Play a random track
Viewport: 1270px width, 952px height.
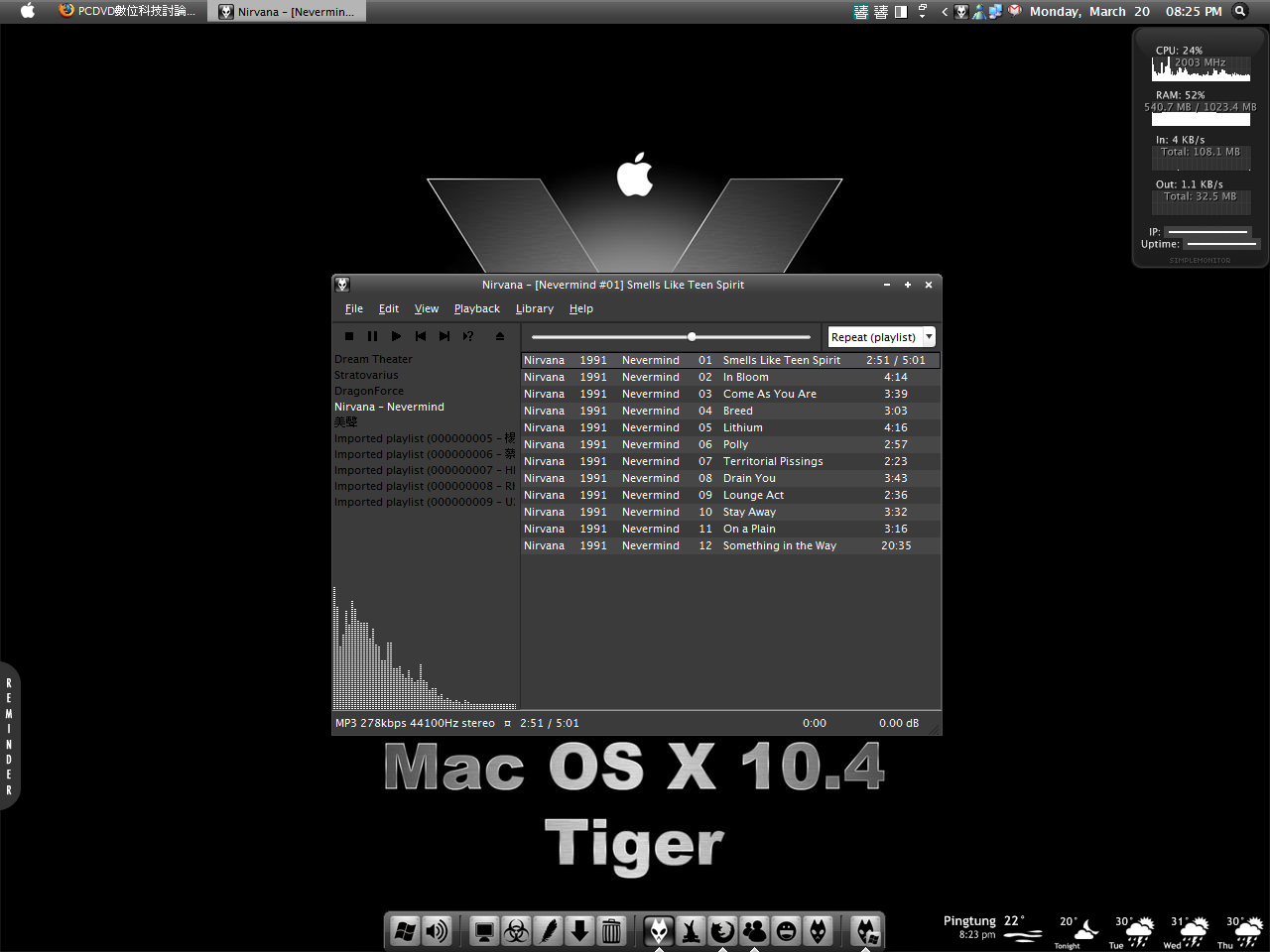click(468, 336)
